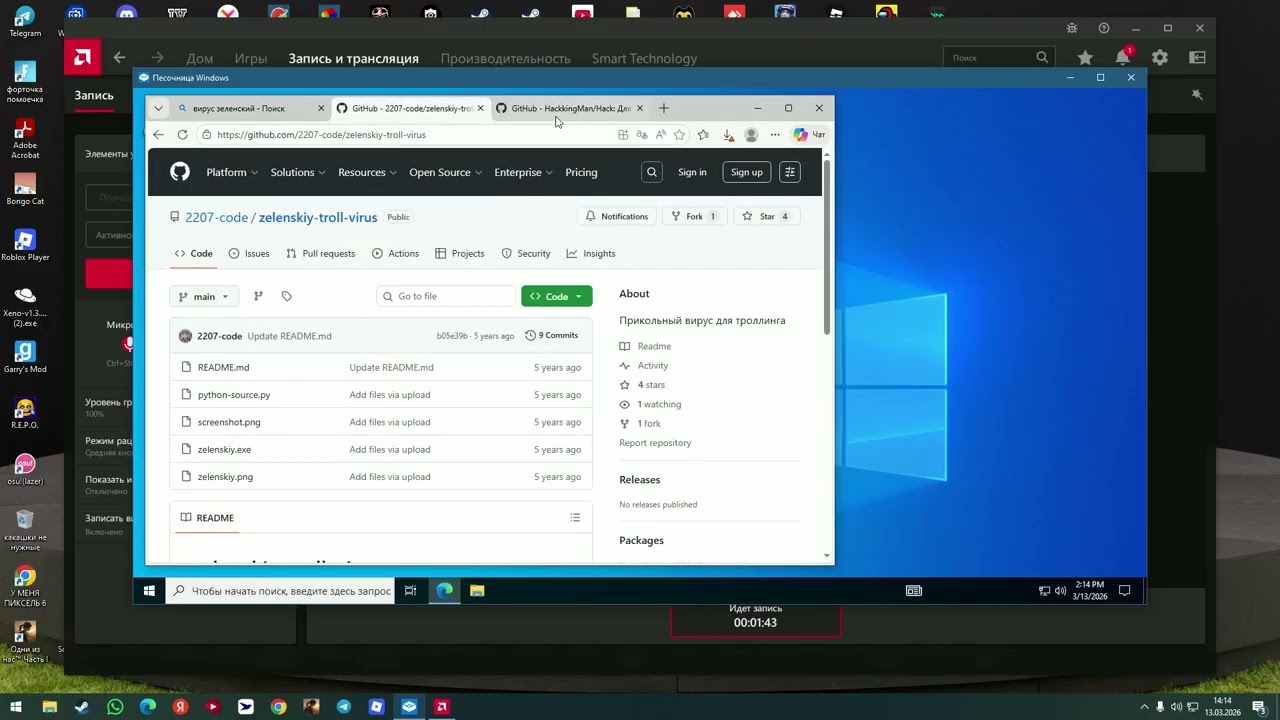1280x720 pixels.
Task: Open the GitHub appearance settings icon button
Action: pos(790,172)
